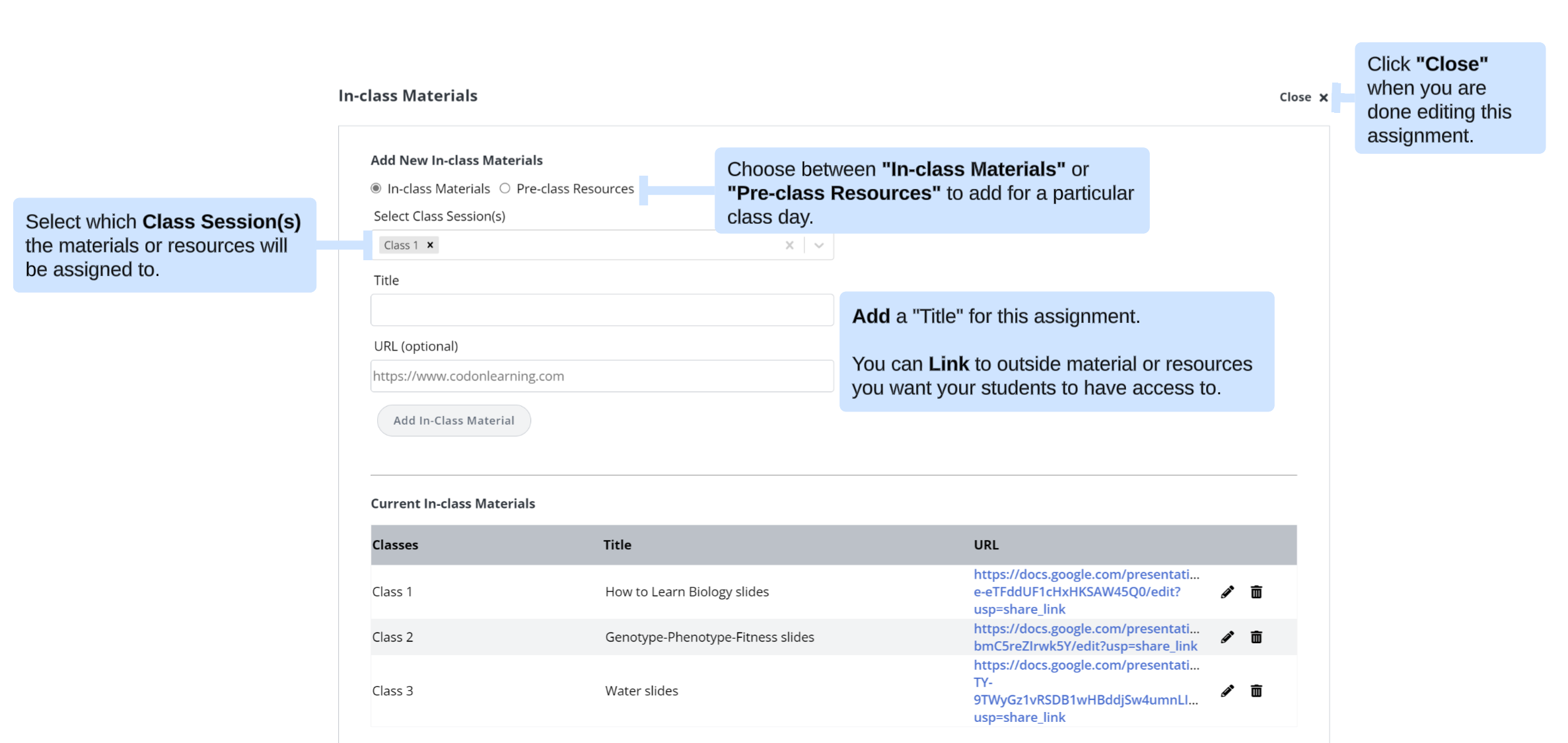Edit the Water slides entry
The height and width of the screenshot is (743, 1568).
coord(1227,690)
